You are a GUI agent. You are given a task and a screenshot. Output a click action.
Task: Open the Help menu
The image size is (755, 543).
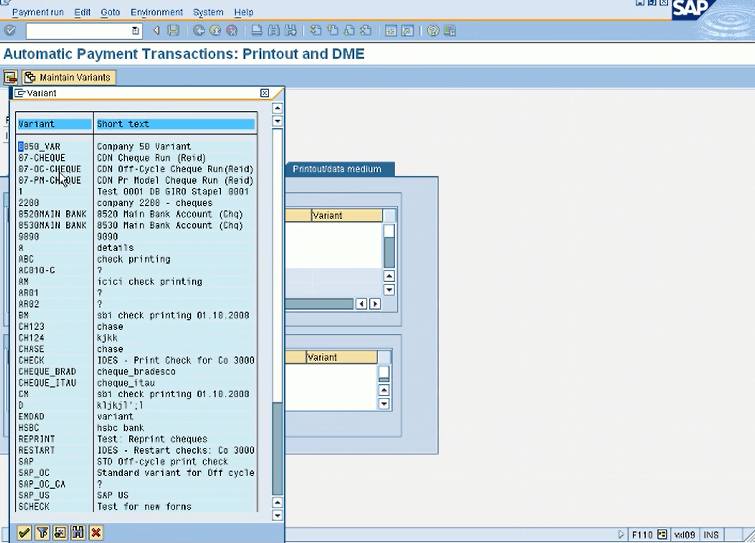[244, 12]
